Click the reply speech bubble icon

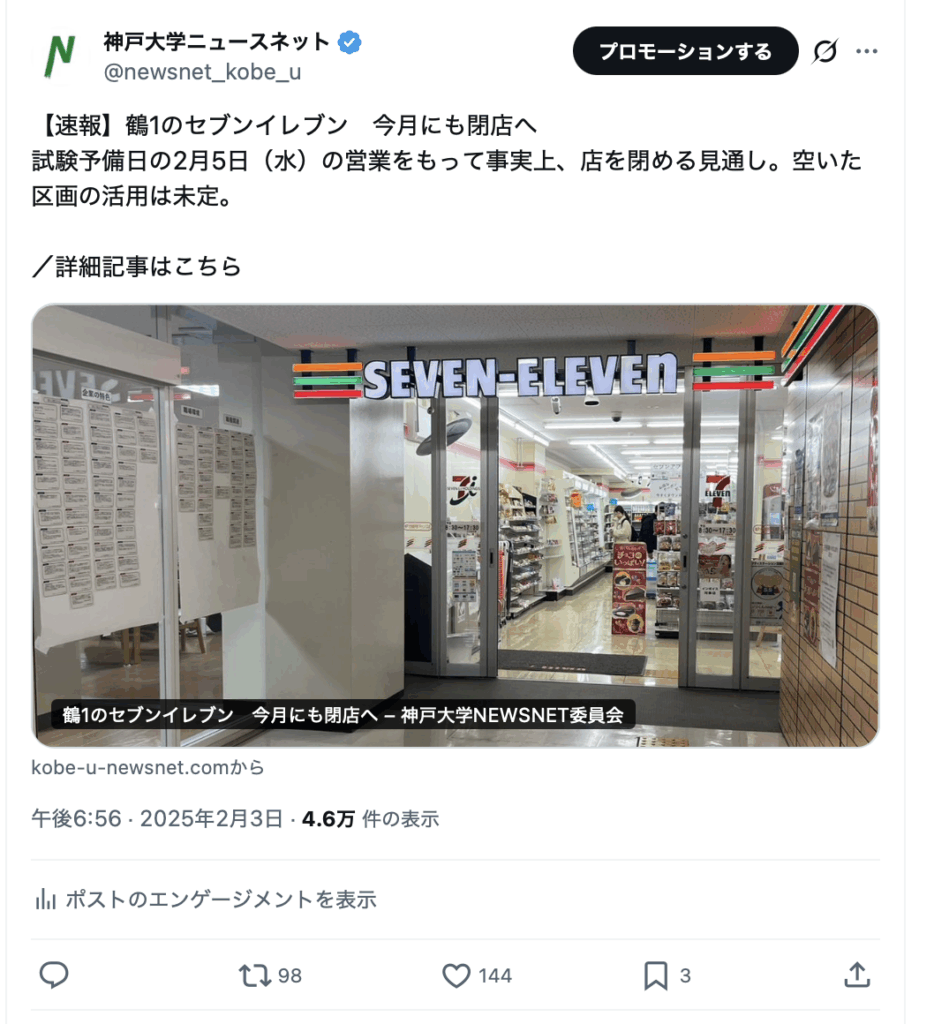[x=54, y=975]
